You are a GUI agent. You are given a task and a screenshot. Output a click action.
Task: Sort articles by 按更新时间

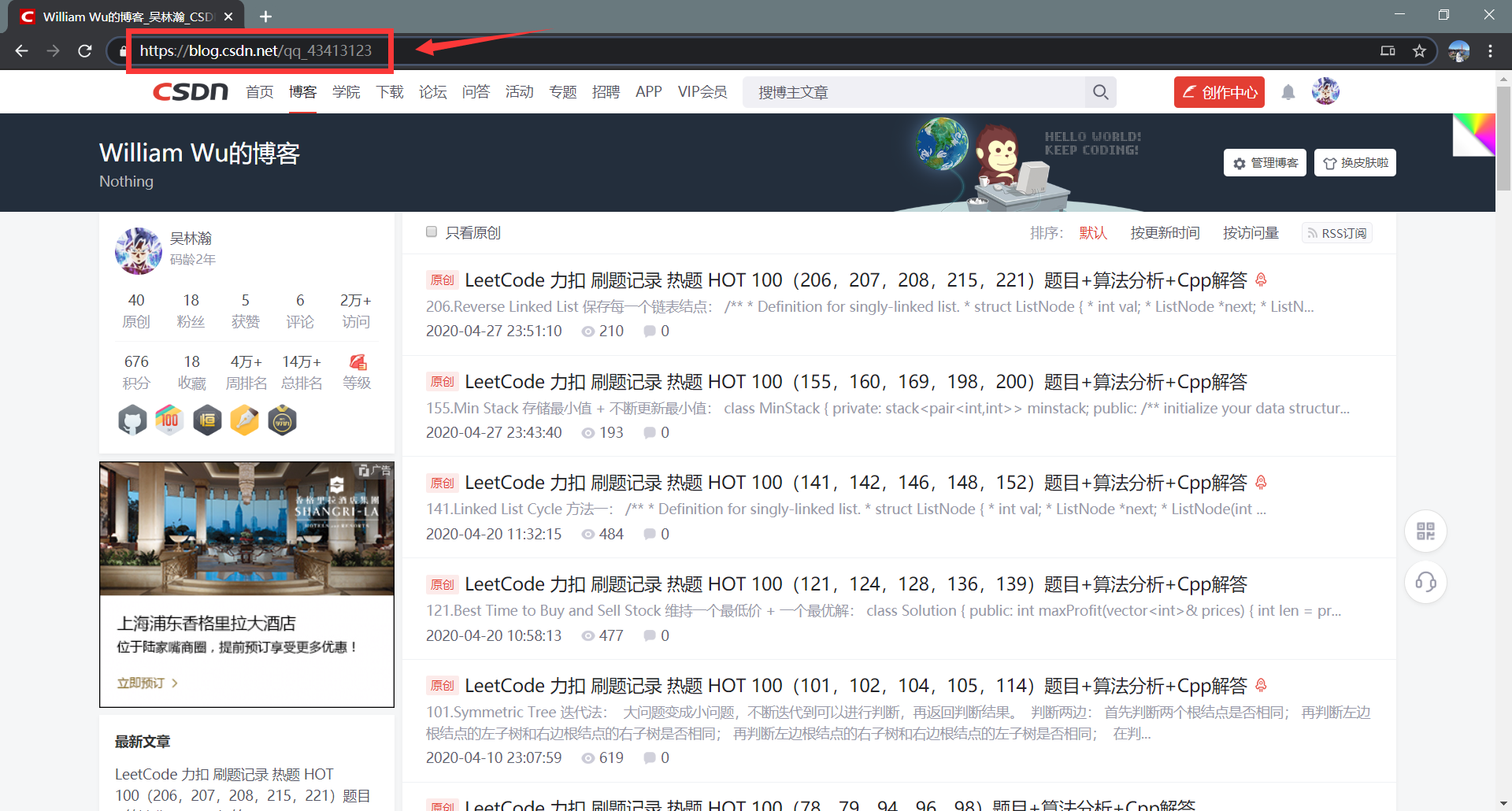pyautogui.click(x=1165, y=233)
